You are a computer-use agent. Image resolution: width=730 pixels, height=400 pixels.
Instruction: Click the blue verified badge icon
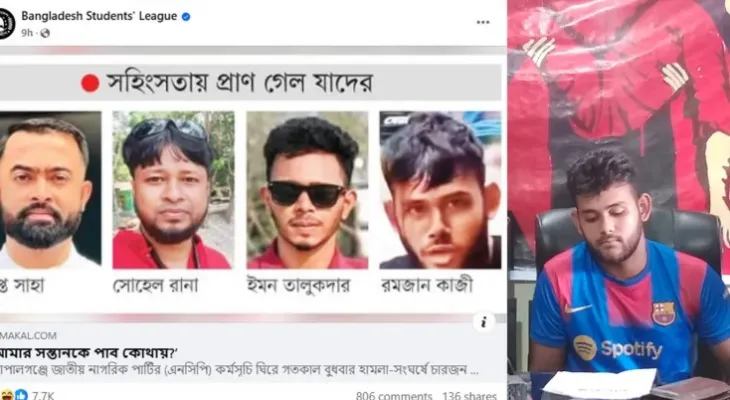tap(186, 16)
